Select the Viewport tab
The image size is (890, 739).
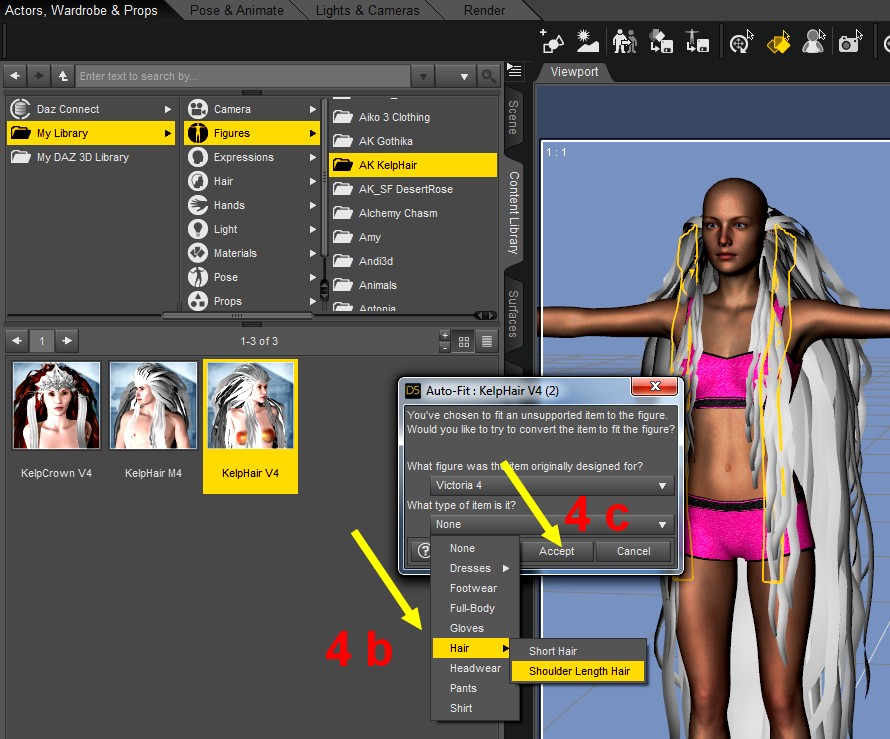point(574,72)
